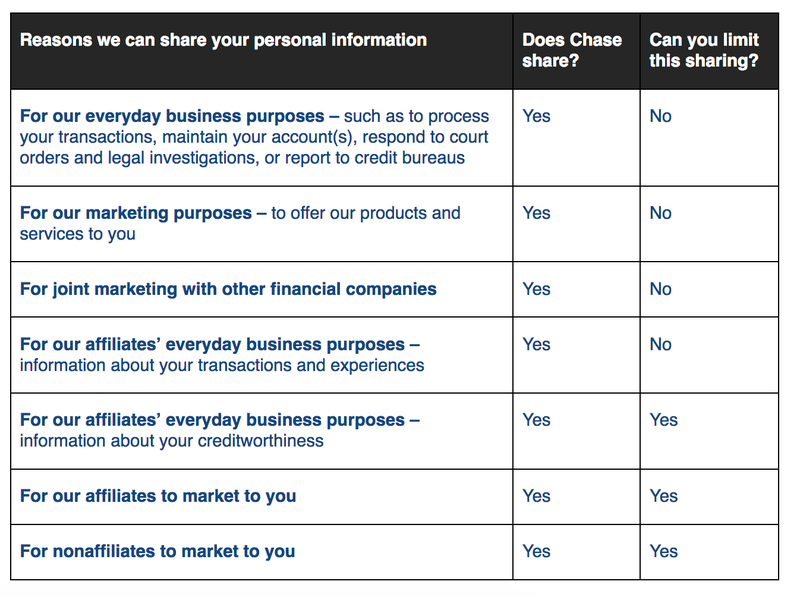Click 'Yes' share cell for marketing purposes
The image size is (800, 597).
pyautogui.click(x=536, y=213)
